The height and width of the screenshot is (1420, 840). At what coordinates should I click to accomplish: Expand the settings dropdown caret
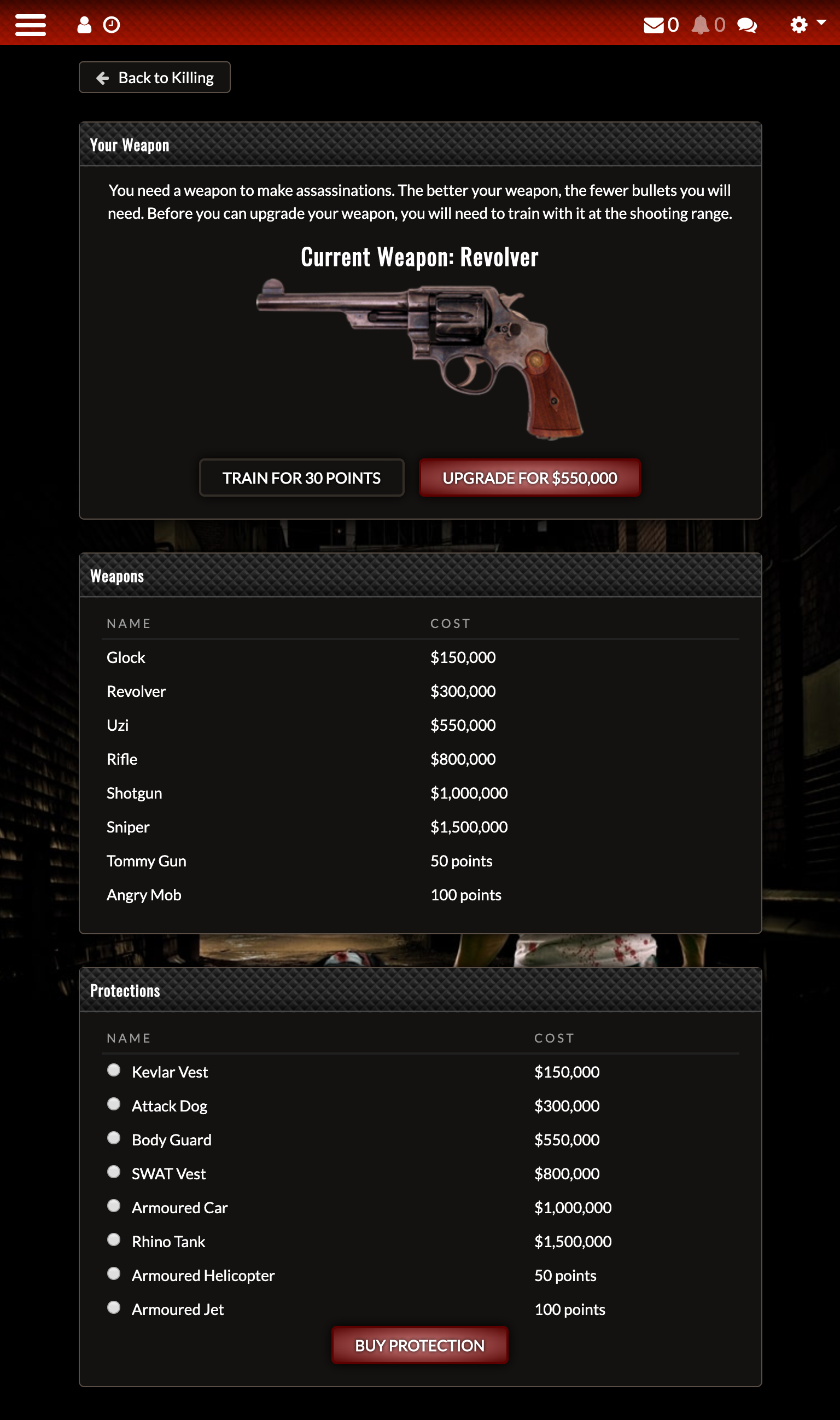coord(821,22)
